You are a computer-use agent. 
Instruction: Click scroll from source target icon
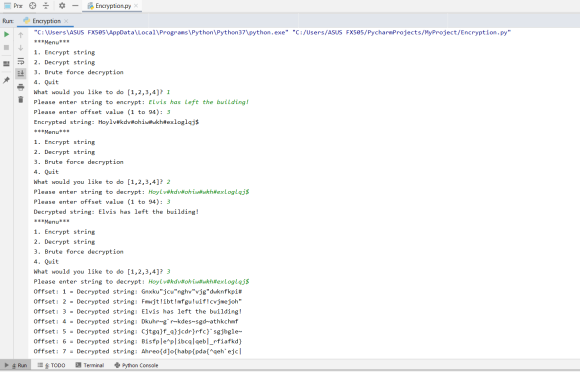point(33,6)
